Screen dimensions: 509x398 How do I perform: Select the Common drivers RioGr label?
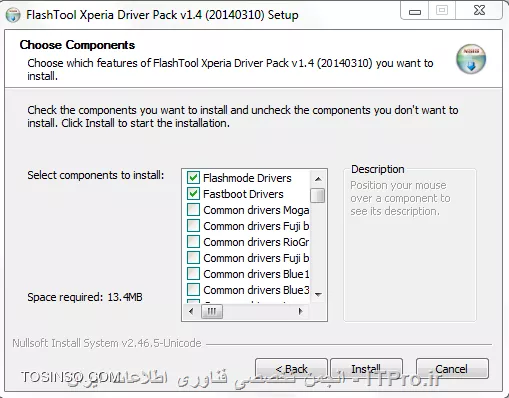click(x=256, y=242)
